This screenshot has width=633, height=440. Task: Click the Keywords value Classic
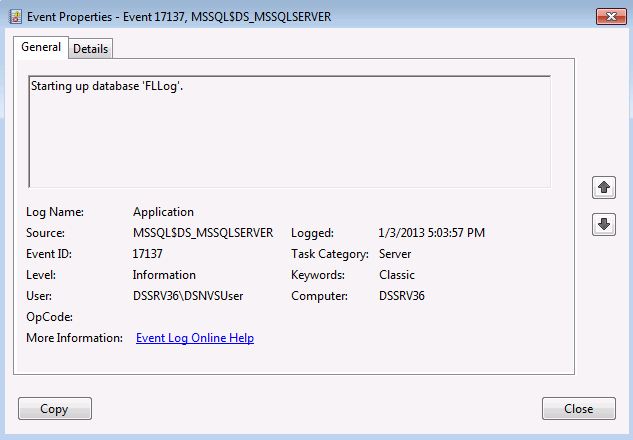click(x=396, y=275)
